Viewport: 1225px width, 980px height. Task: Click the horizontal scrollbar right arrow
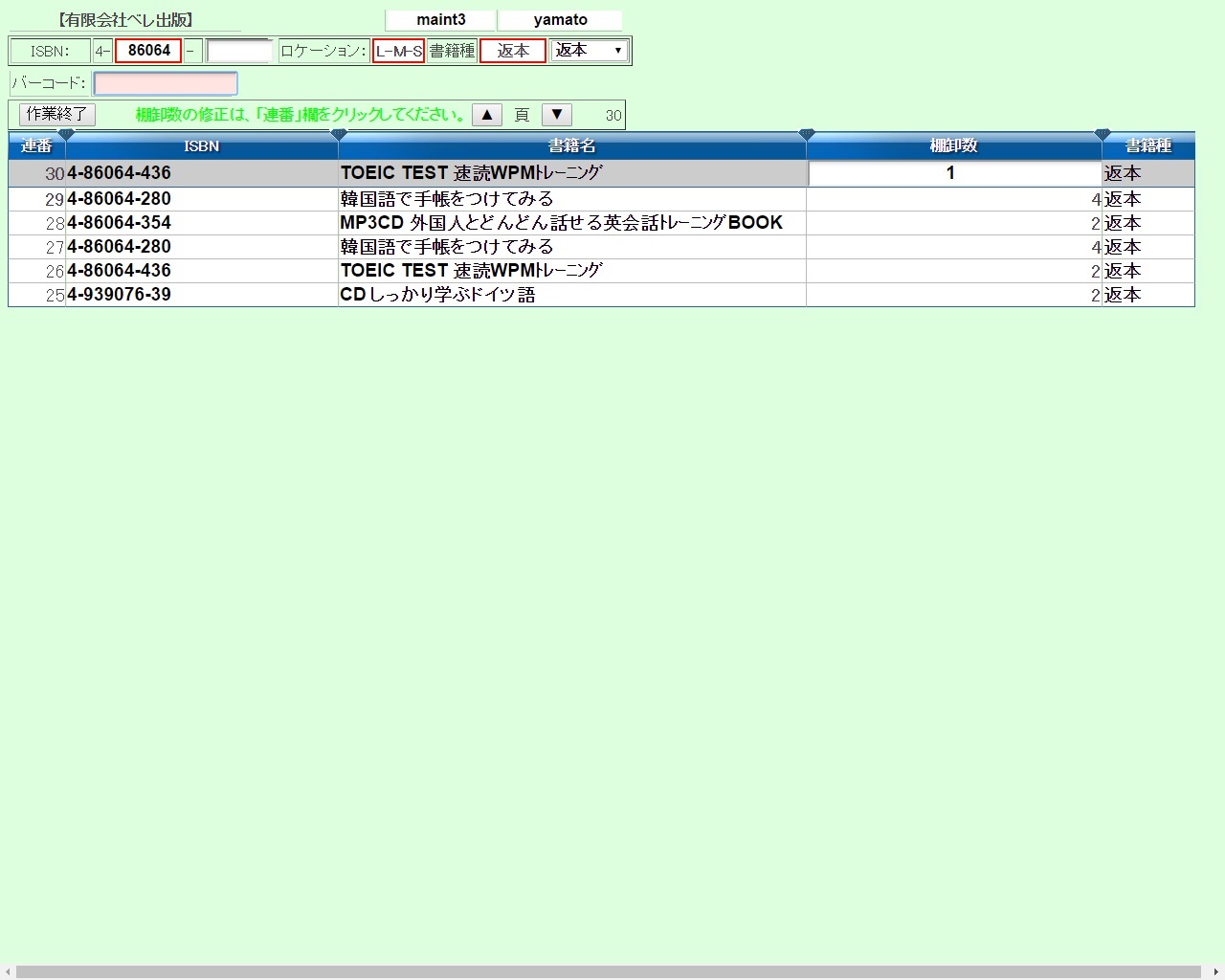(x=1216, y=972)
